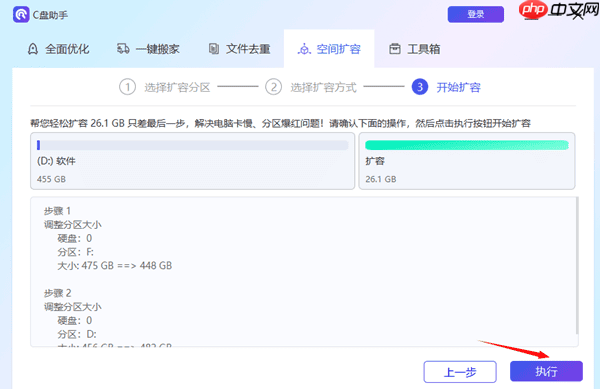The height and width of the screenshot is (389, 600).
Task: Click the 选择扩容分区 step label
Action: coord(177,88)
